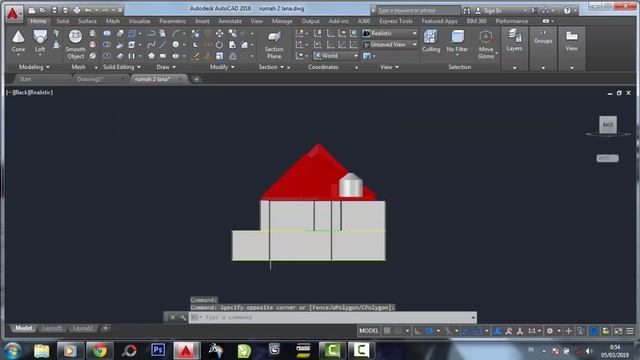
Task: Click the Customization hamburger icon in status bar
Action: [630, 331]
